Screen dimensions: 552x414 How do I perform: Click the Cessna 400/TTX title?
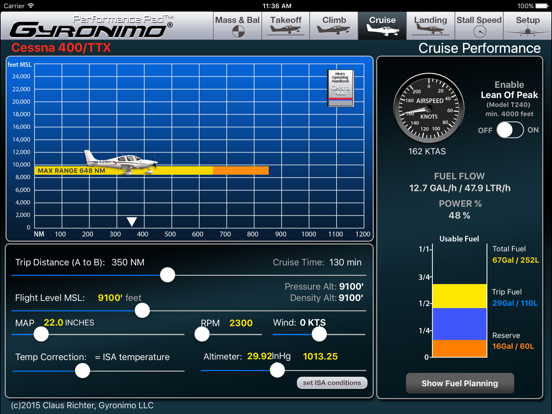61,48
